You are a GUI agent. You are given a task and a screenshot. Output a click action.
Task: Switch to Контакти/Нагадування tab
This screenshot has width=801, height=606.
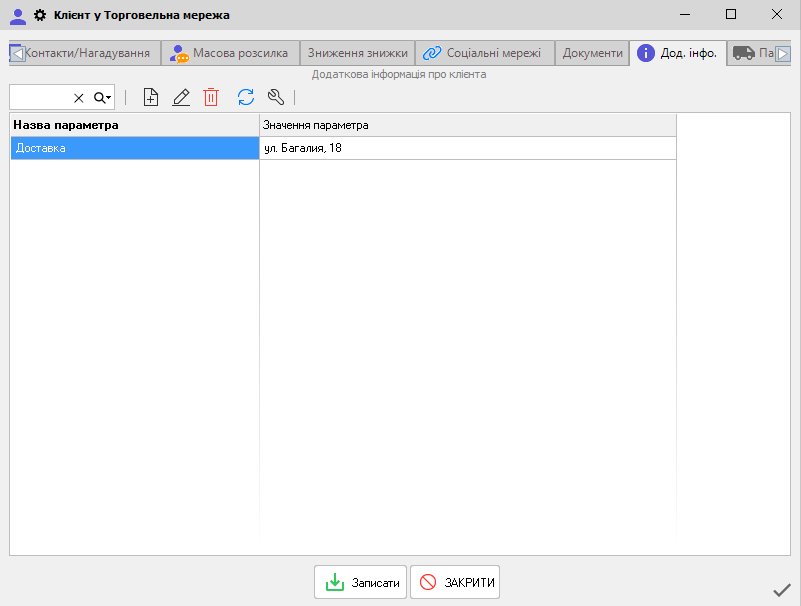click(x=87, y=53)
